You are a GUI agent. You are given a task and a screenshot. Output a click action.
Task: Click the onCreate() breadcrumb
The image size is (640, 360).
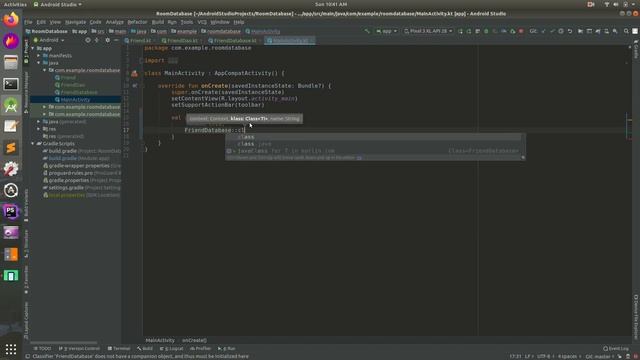pyautogui.click(x=194, y=340)
